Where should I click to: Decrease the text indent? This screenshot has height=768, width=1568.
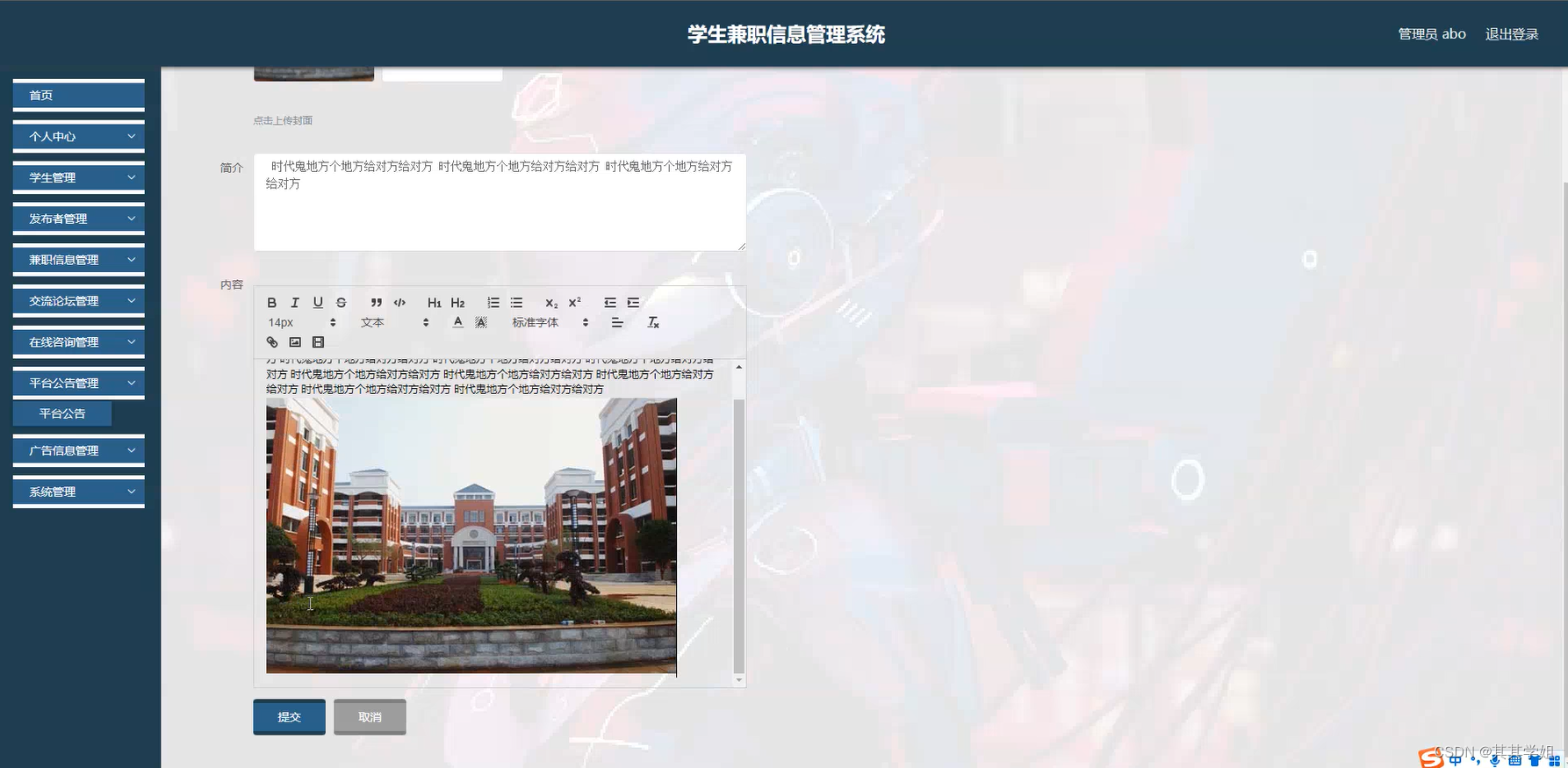610,303
